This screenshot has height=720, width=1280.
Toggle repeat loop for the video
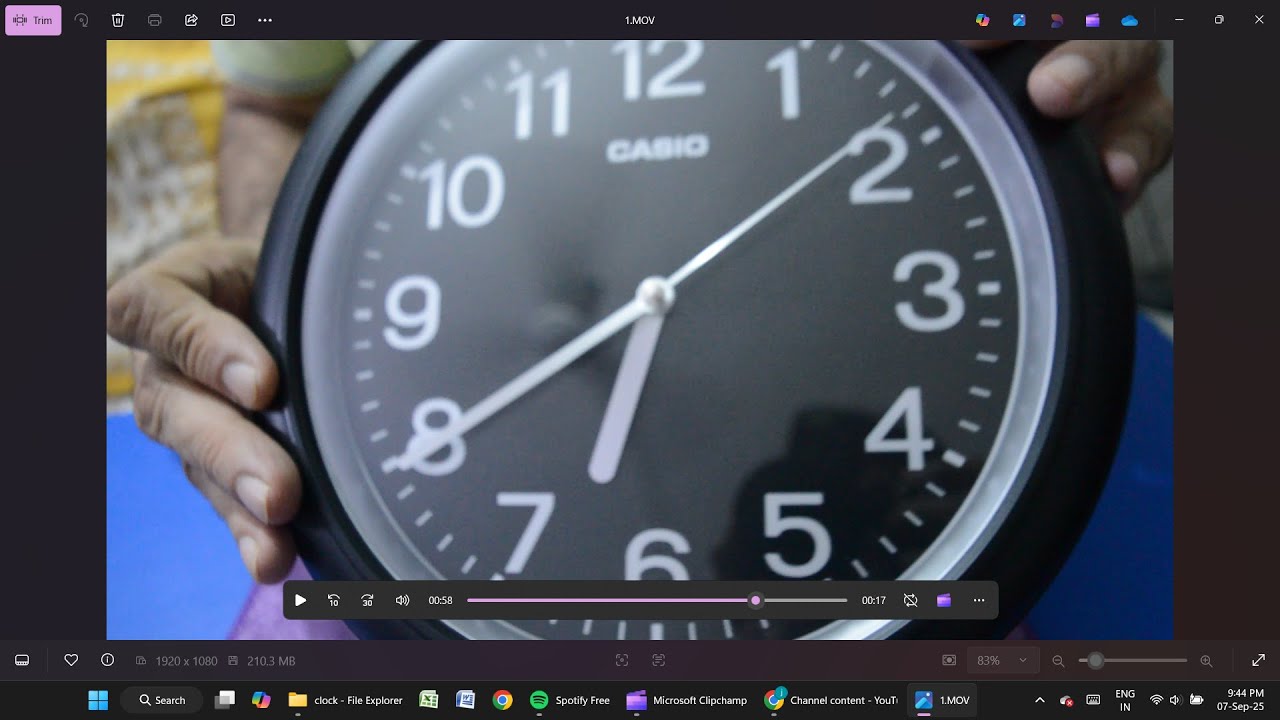point(910,600)
